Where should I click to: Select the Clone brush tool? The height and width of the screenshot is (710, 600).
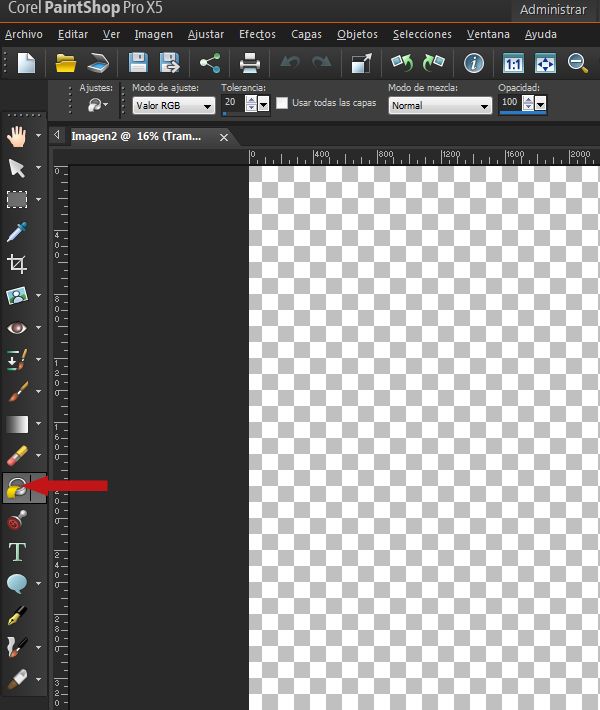coord(17,360)
